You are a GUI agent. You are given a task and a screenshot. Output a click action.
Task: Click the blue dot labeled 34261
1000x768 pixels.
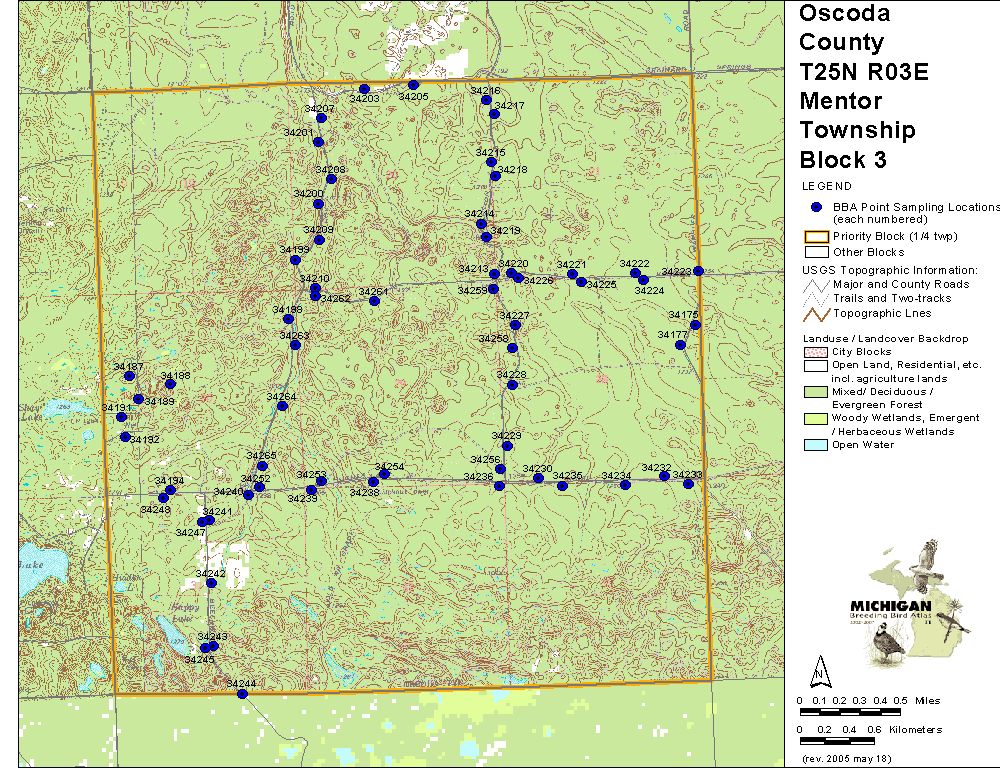coord(374,301)
